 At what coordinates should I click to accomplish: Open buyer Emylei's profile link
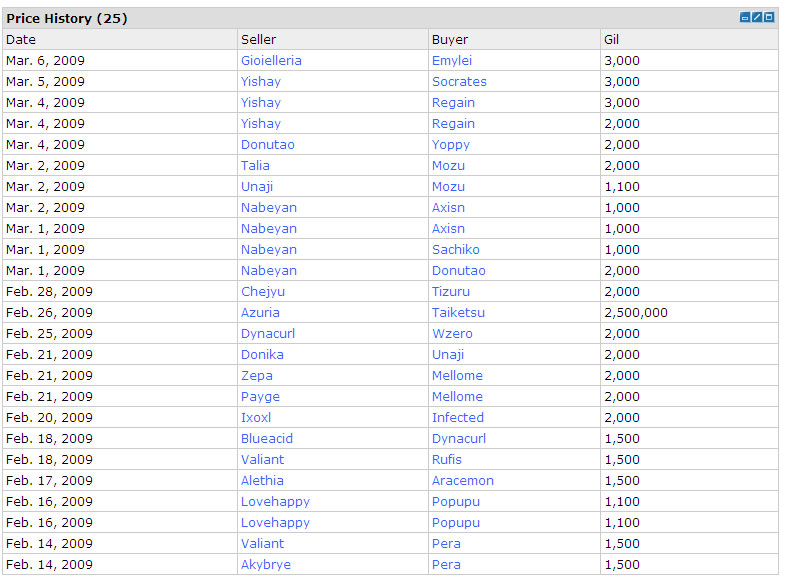tap(451, 60)
